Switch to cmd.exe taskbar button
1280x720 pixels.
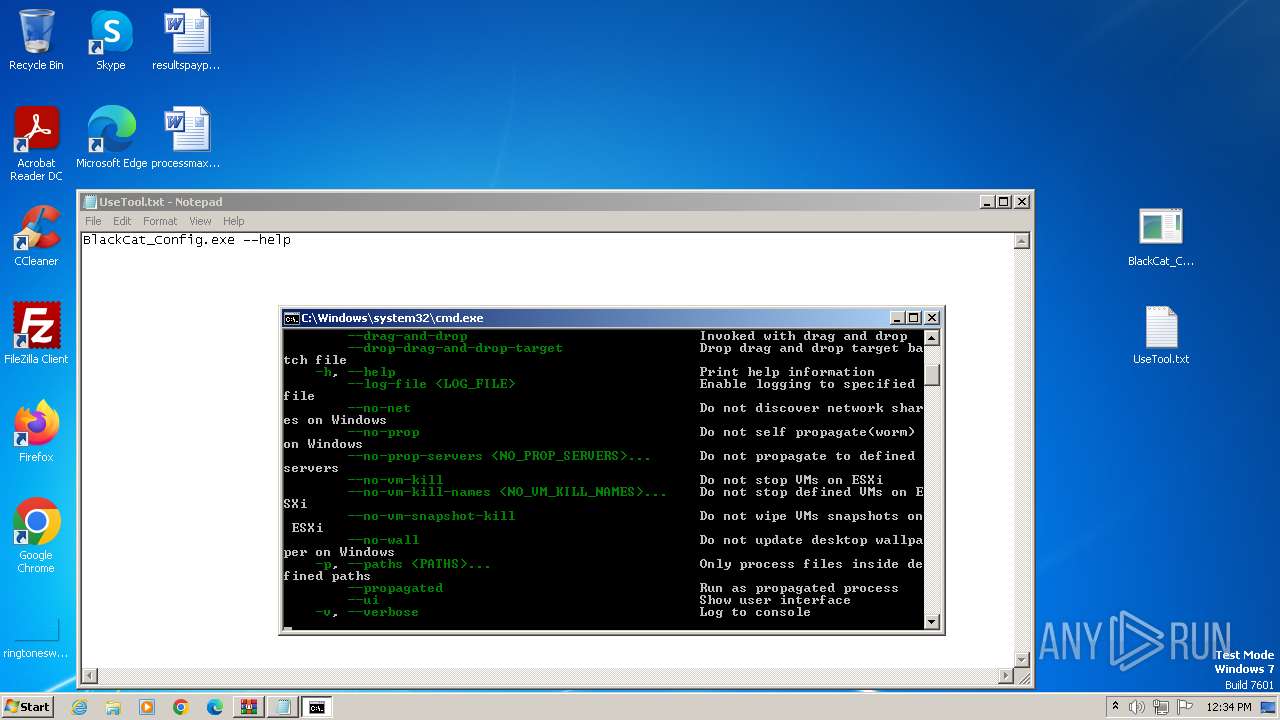click(x=317, y=707)
